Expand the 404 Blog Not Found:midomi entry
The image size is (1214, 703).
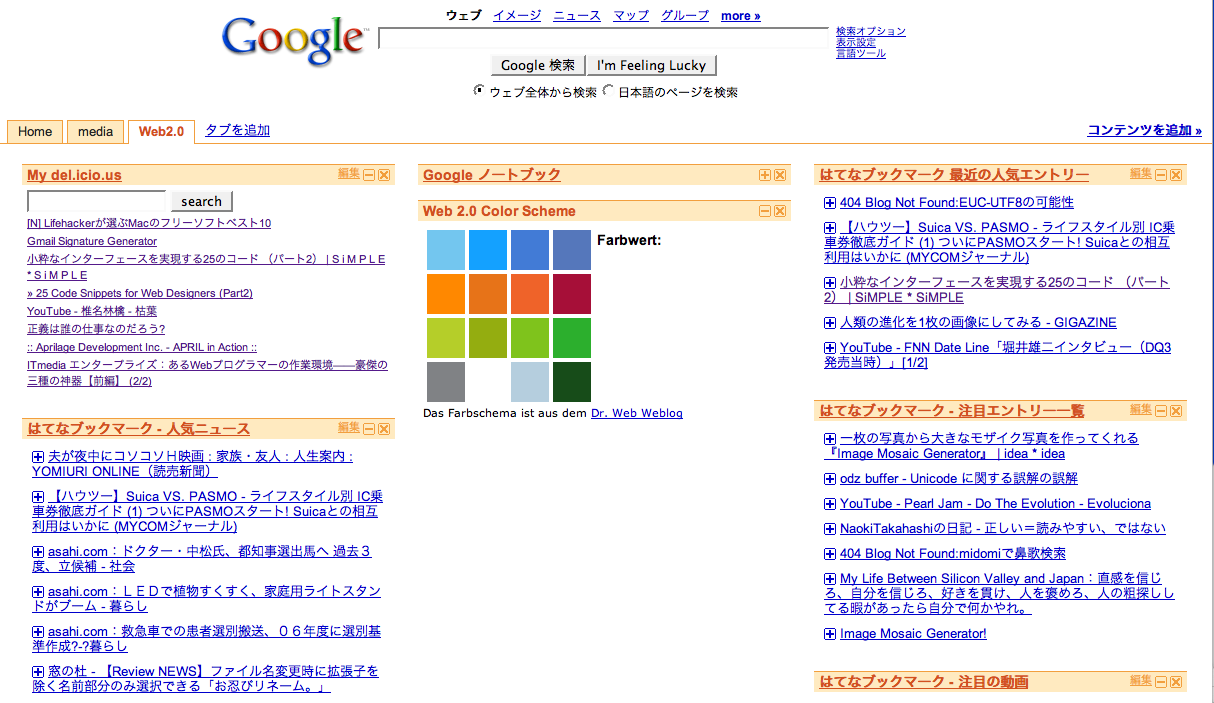point(830,554)
